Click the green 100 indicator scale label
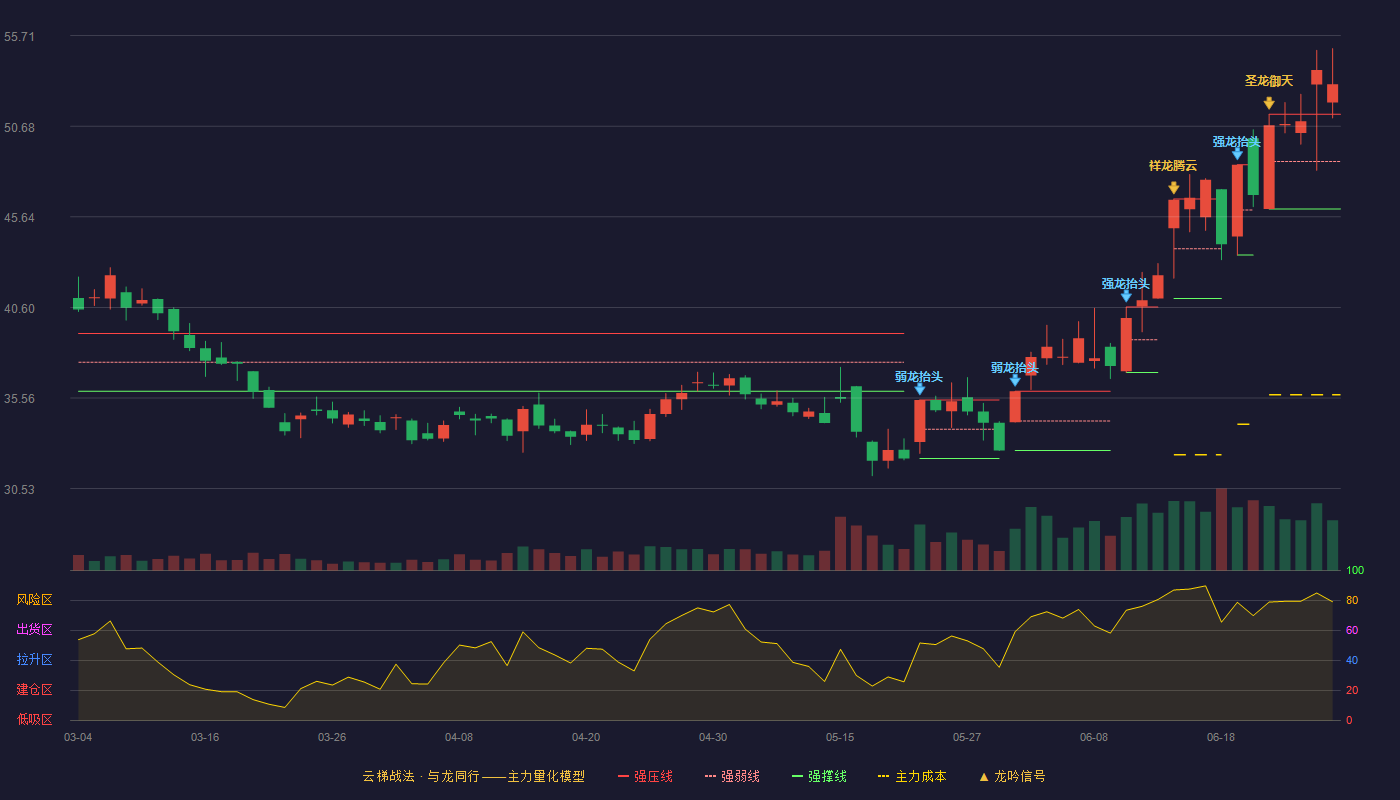Screen dimensions: 1400x800 pyautogui.click(x=1355, y=571)
